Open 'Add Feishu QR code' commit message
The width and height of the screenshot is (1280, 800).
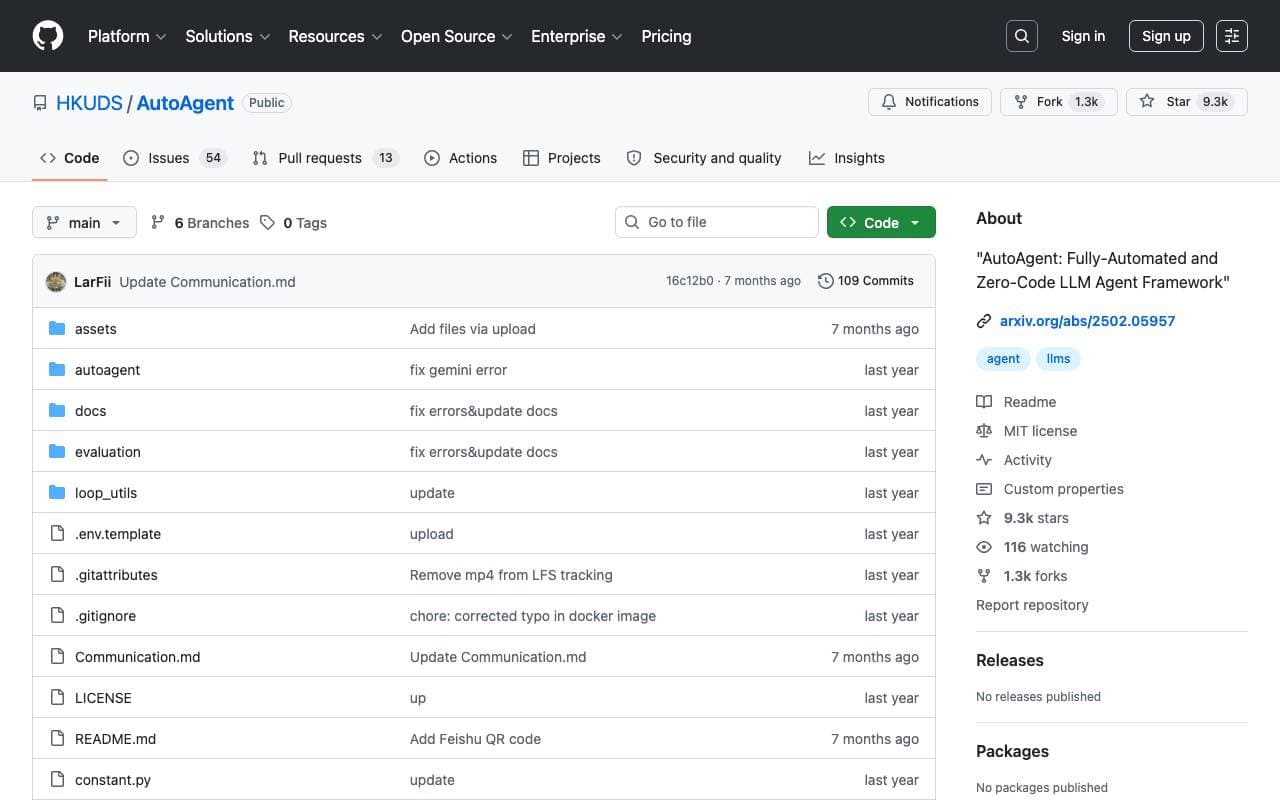pyautogui.click(x=475, y=739)
